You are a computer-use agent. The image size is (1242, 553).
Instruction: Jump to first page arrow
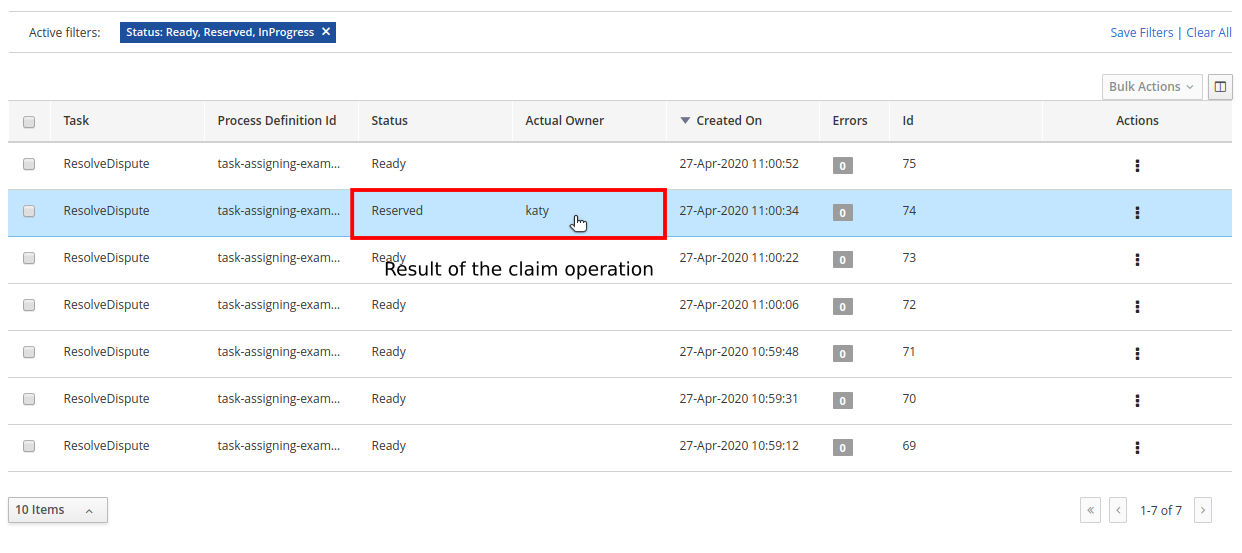tap(1090, 510)
